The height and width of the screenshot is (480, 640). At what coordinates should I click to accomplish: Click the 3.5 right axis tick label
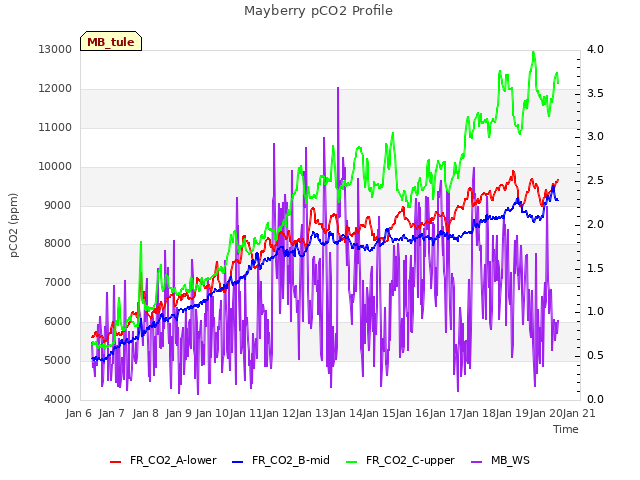click(x=595, y=93)
